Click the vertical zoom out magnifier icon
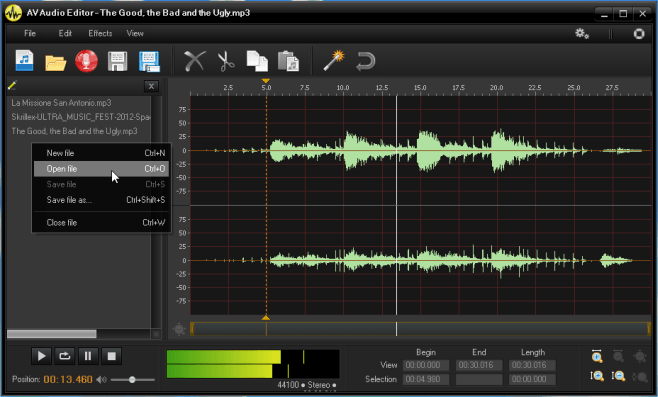This screenshot has height=397, width=658. click(618, 376)
